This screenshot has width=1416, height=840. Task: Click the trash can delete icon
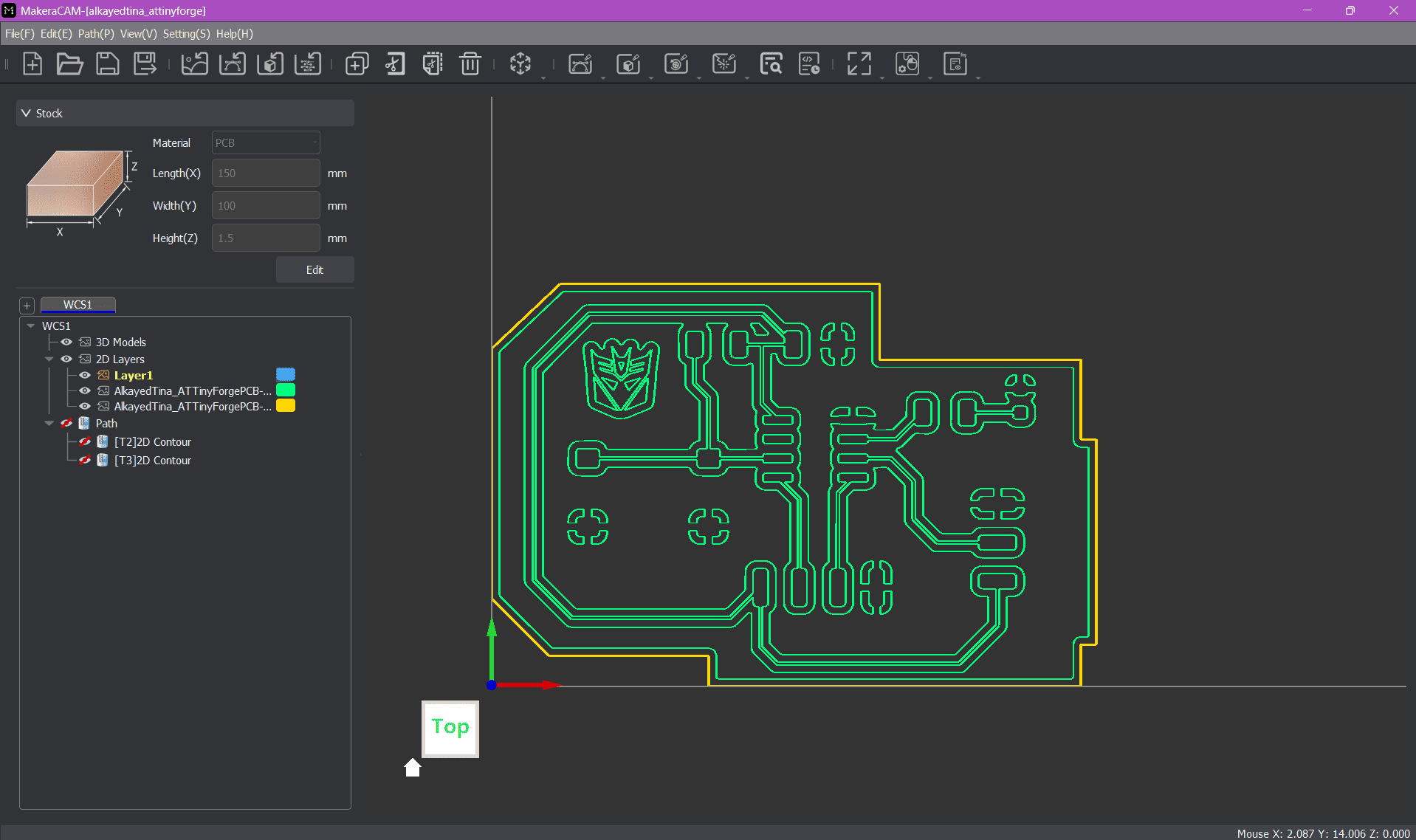point(470,64)
